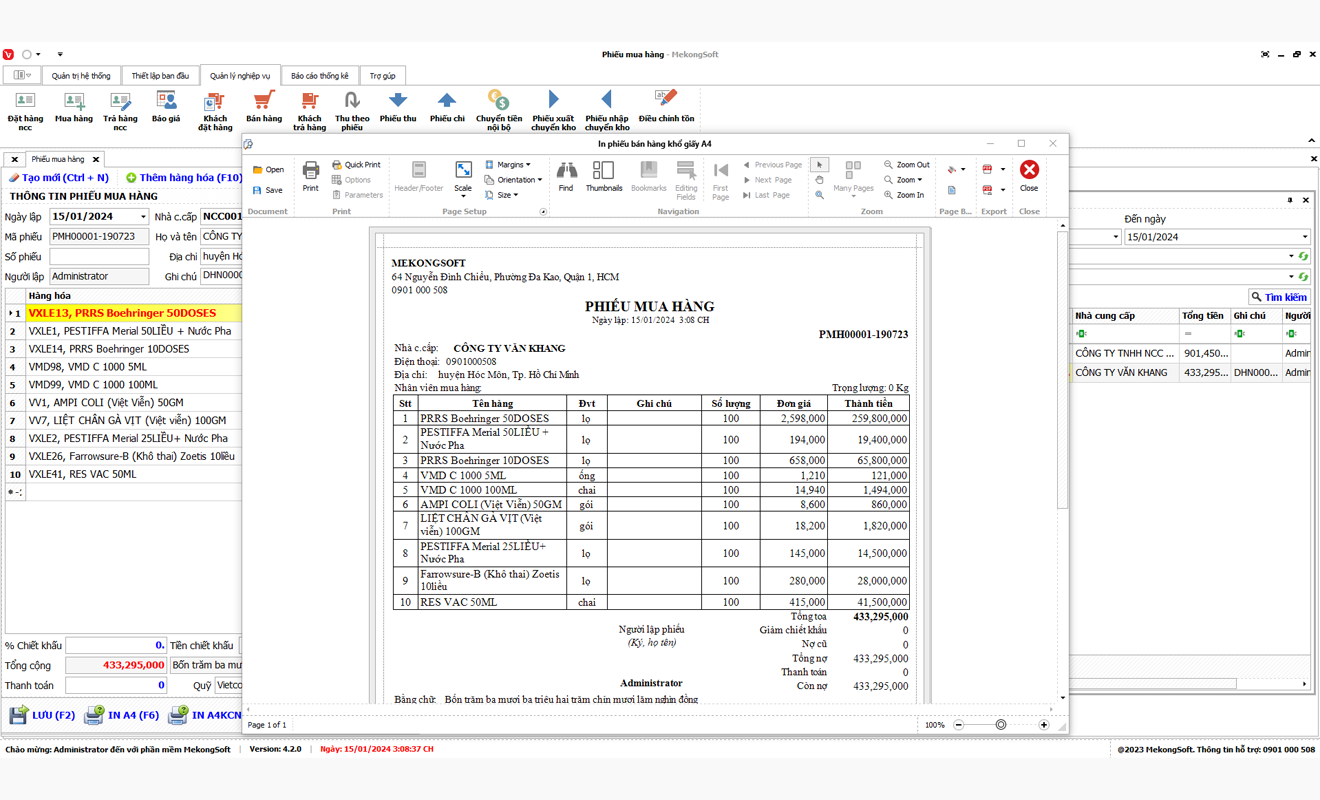Click the Tổng tiền column header
The height and width of the screenshot is (800, 1320).
coord(1204,316)
